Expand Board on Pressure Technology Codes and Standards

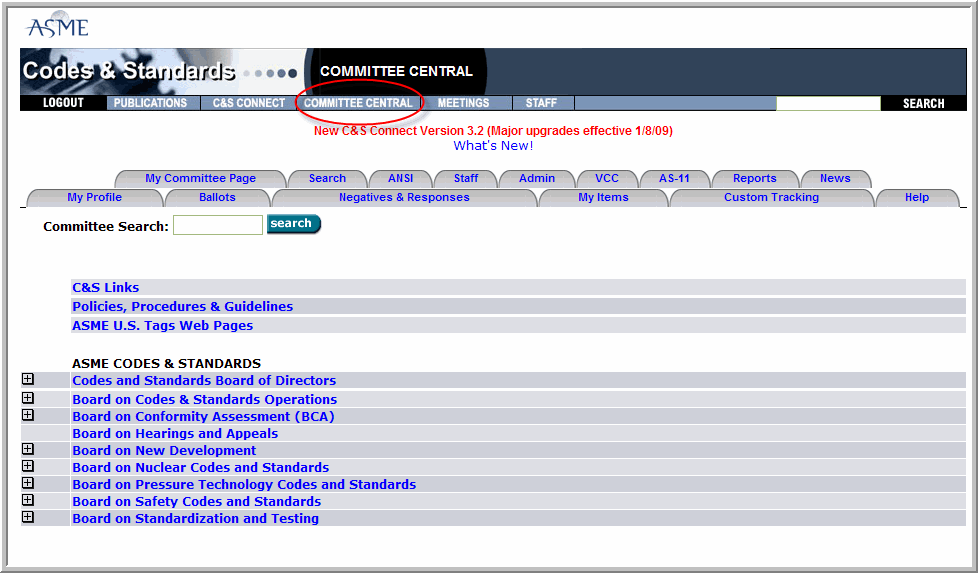pos(28,483)
